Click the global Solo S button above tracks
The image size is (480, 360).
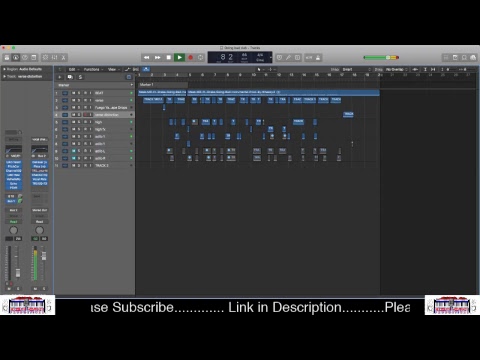80,77
